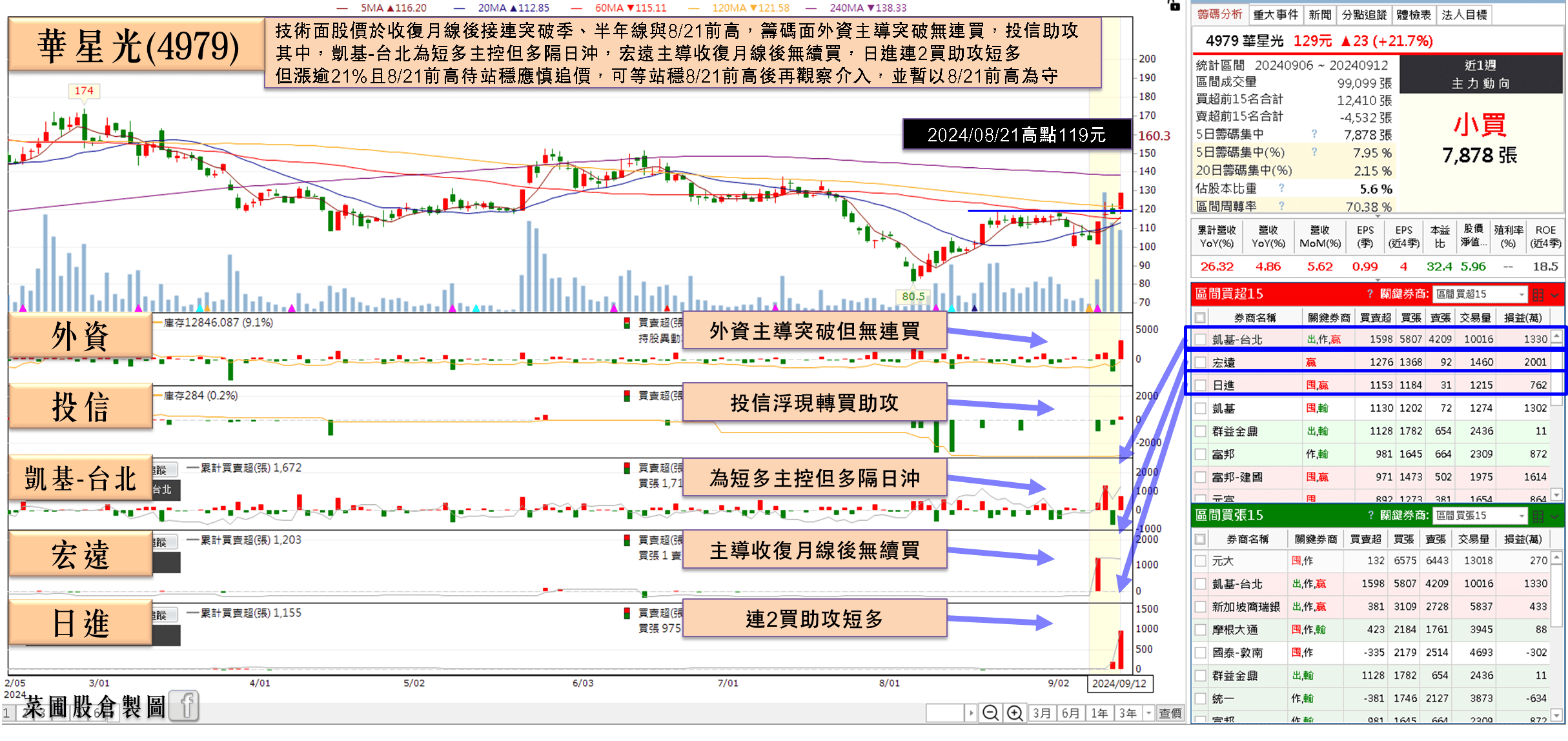Image resolution: width=1568 pixels, height=741 pixels.
Task: Sort by 買賣超 column in 區間買超15
Action: pos(1375,318)
